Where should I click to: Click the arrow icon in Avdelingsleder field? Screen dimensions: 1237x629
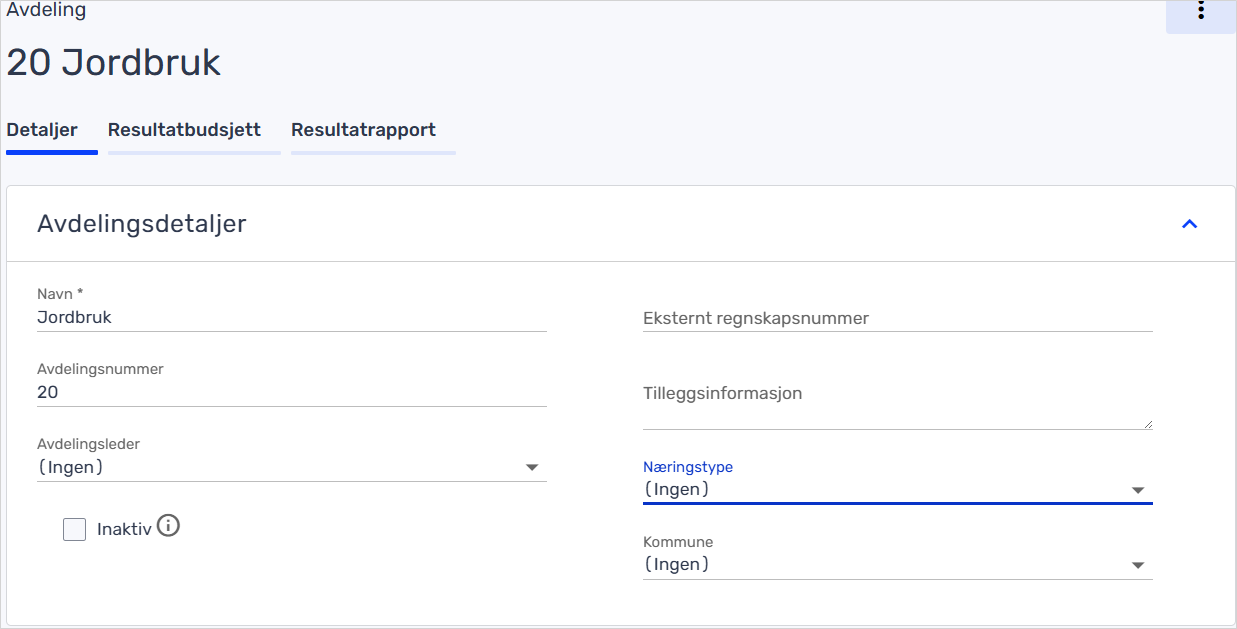[532, 467]
